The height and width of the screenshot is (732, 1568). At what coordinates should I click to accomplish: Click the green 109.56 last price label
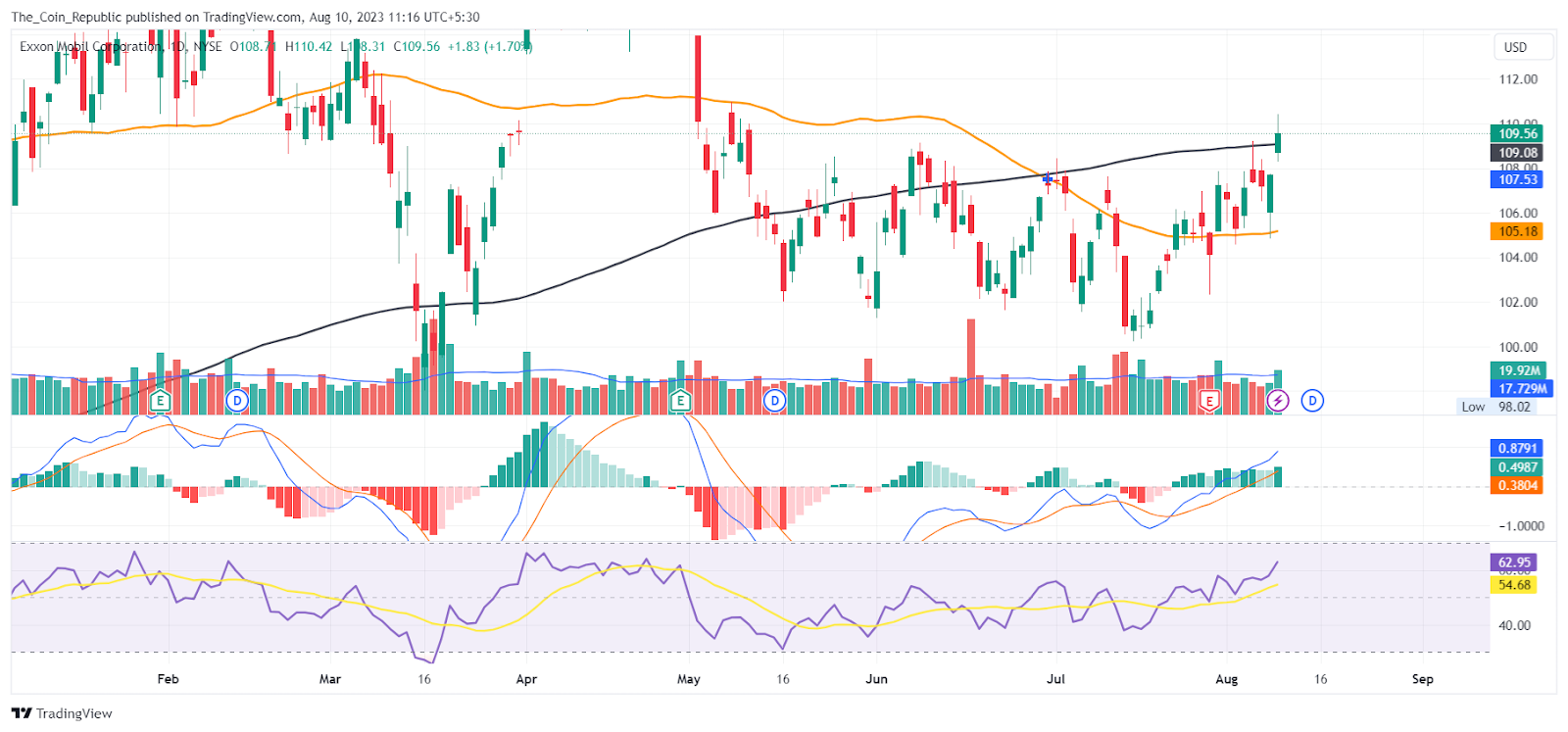[1518, 133]
